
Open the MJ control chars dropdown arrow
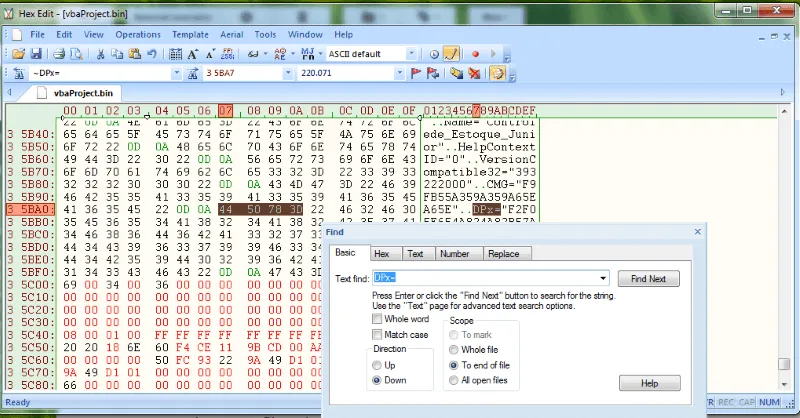pos(320,54)
